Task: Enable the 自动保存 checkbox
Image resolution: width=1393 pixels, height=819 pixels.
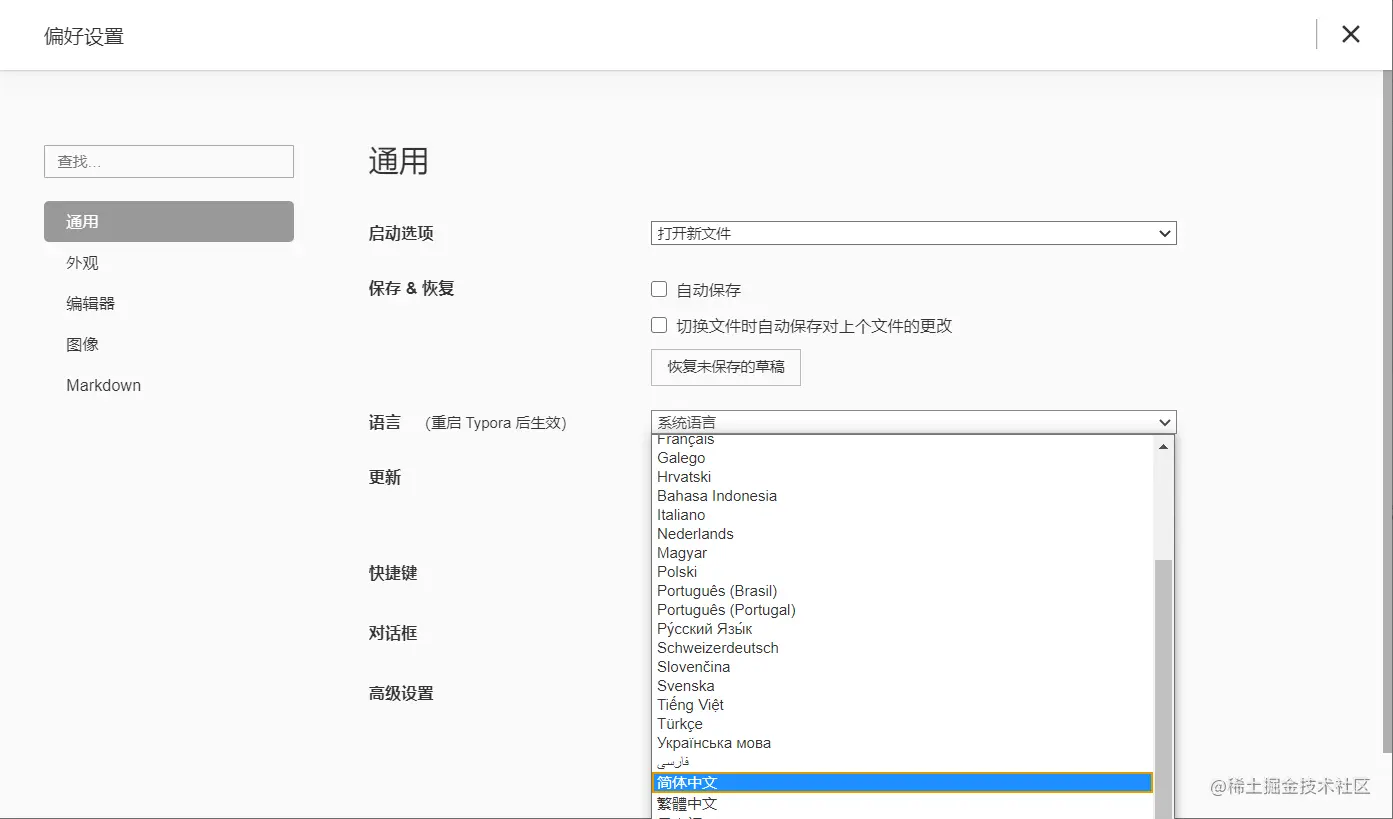Action: click(659, 289)
